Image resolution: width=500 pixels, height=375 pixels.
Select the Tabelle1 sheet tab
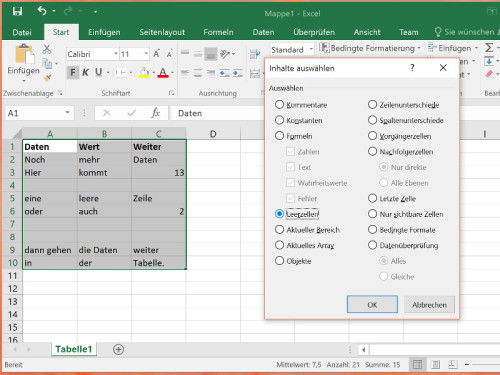(74, 349)
